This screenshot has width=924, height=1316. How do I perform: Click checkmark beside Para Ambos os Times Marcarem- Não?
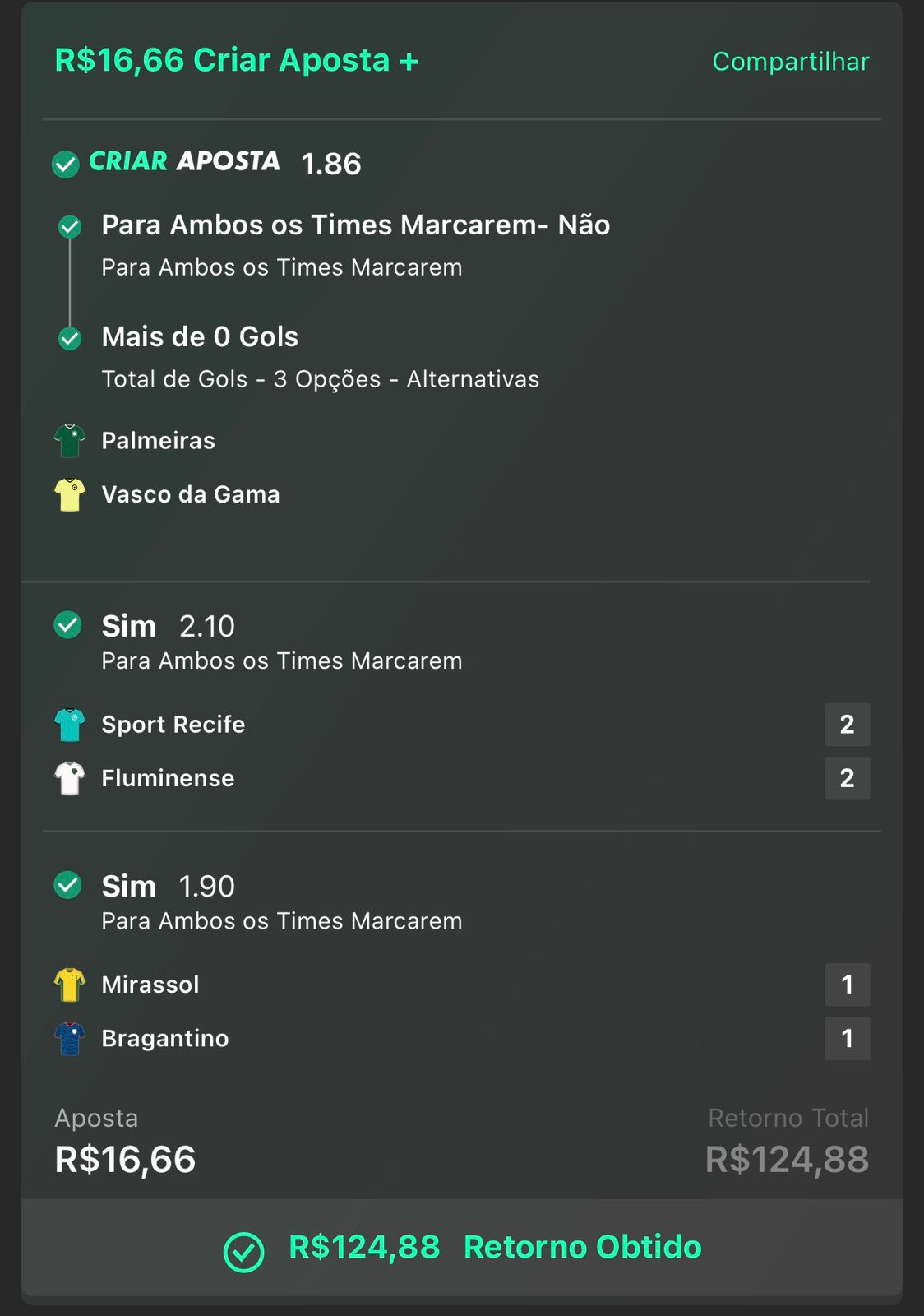(70, 226)
